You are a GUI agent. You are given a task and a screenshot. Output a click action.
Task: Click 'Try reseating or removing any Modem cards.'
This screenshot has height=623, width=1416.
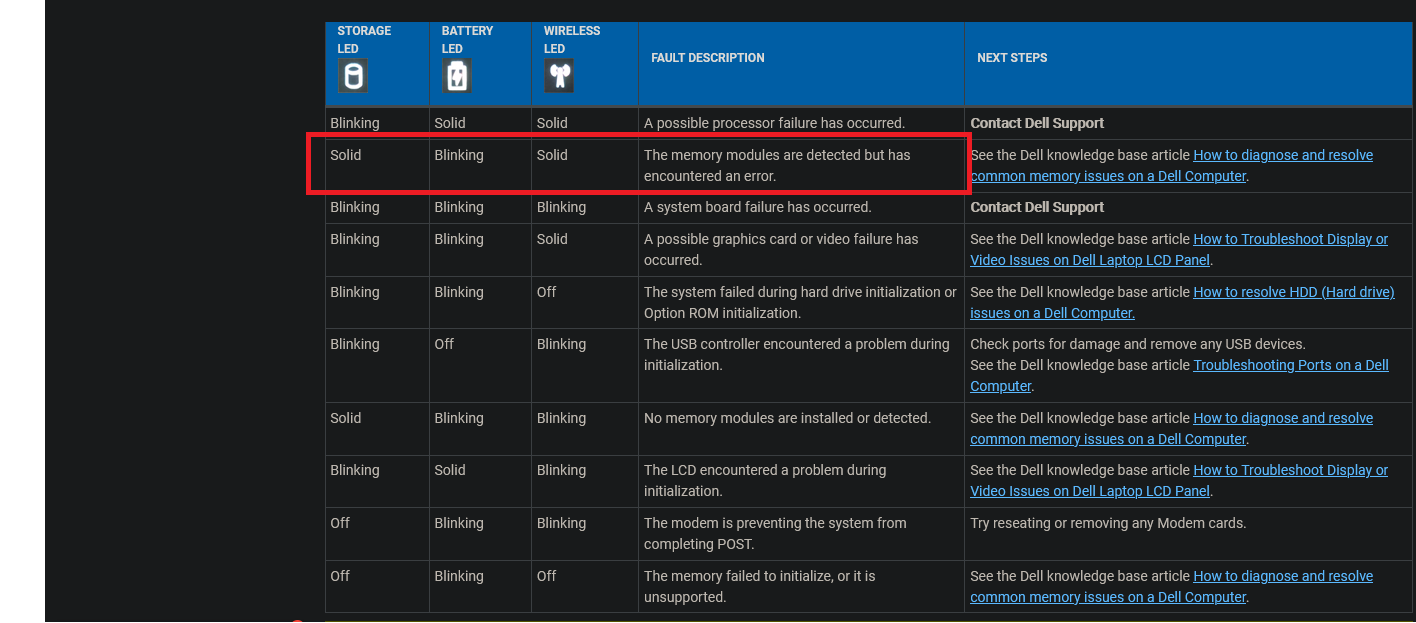pos(1108,523)
